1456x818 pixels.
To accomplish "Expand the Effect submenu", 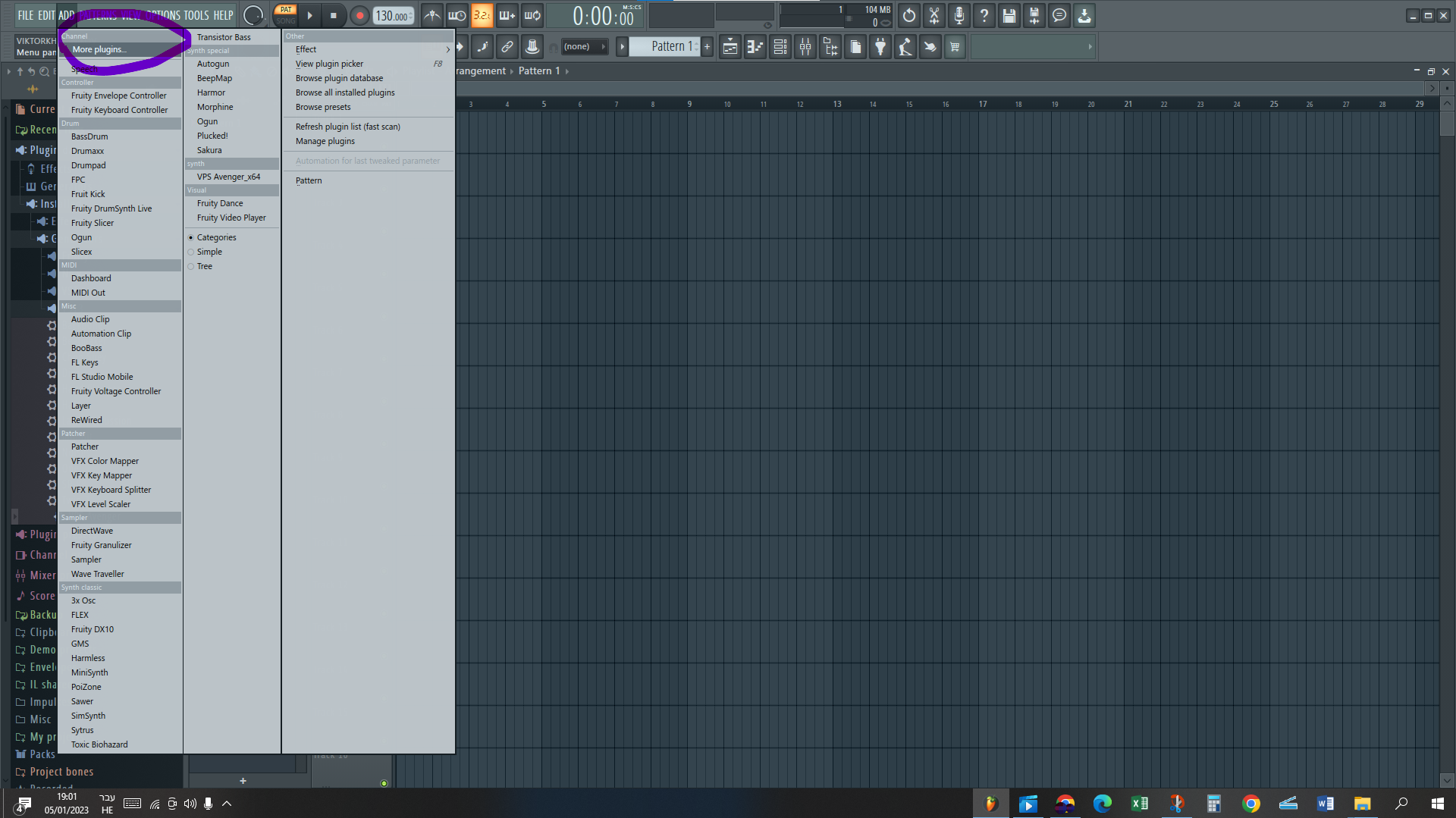I will [369, 49].
